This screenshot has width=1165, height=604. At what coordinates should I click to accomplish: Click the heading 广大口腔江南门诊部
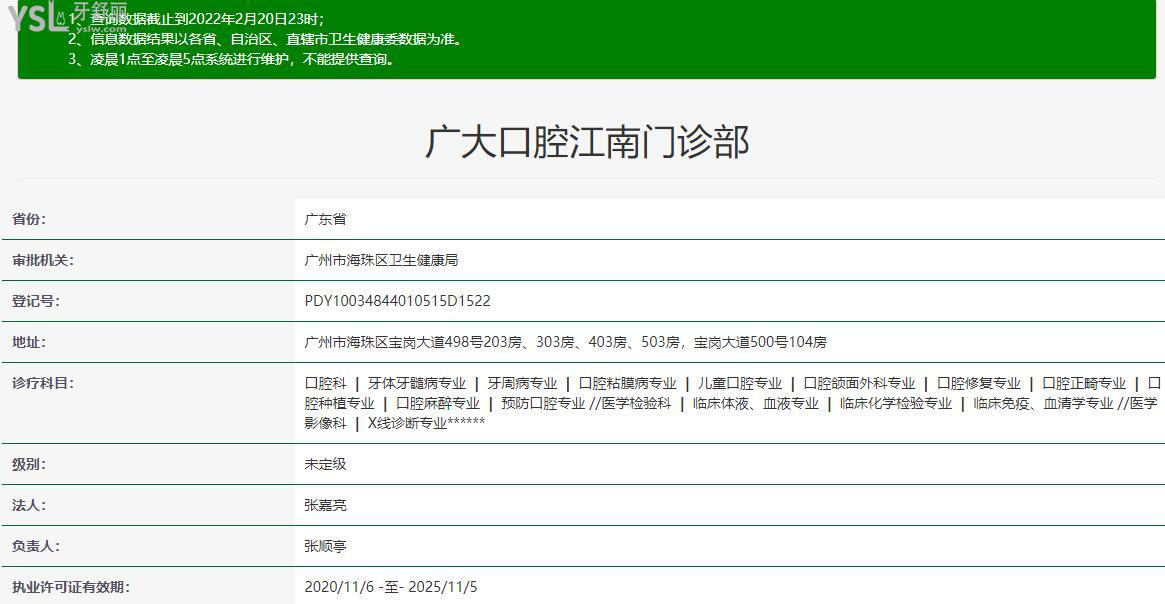click(587, 141)
